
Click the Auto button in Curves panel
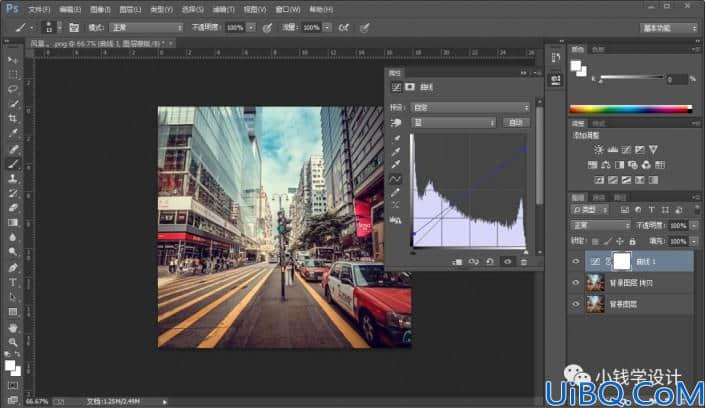(x=516, y=122)
